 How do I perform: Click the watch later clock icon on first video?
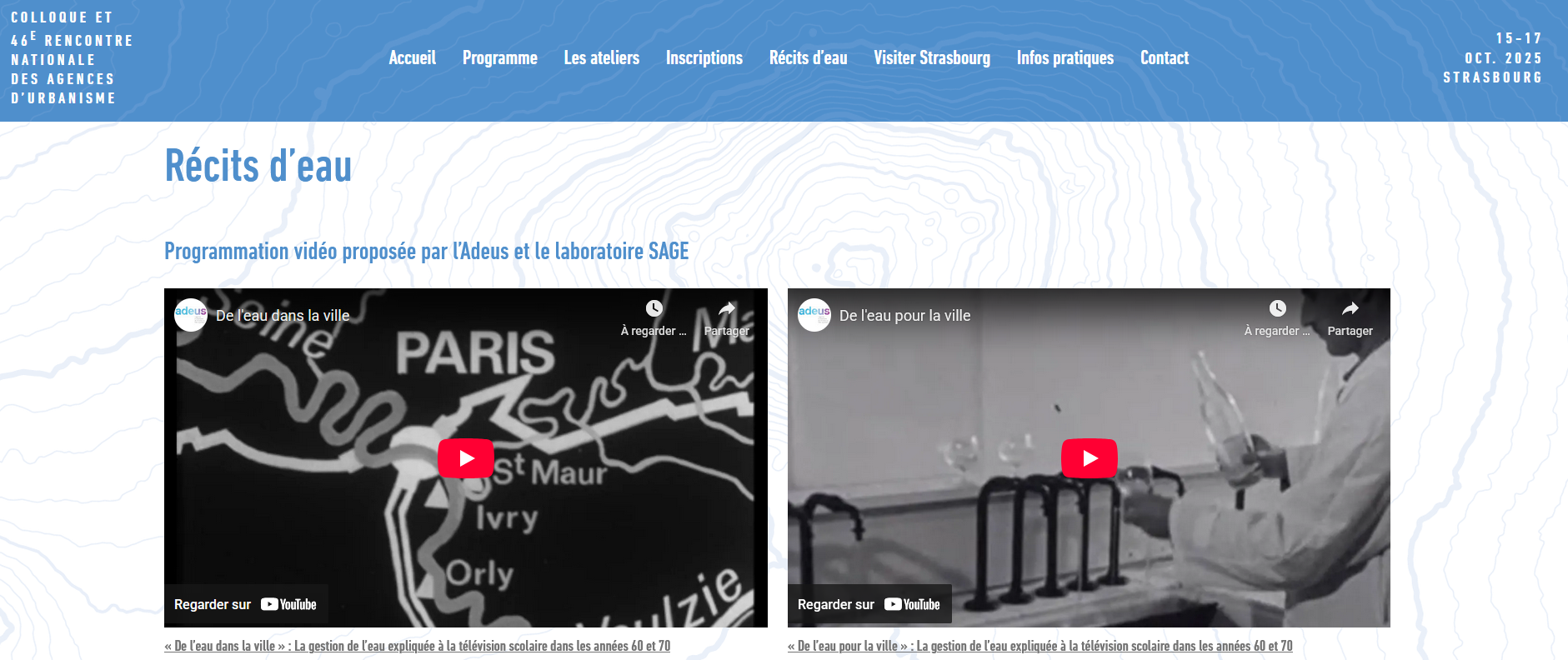click(x=654, y=308)
